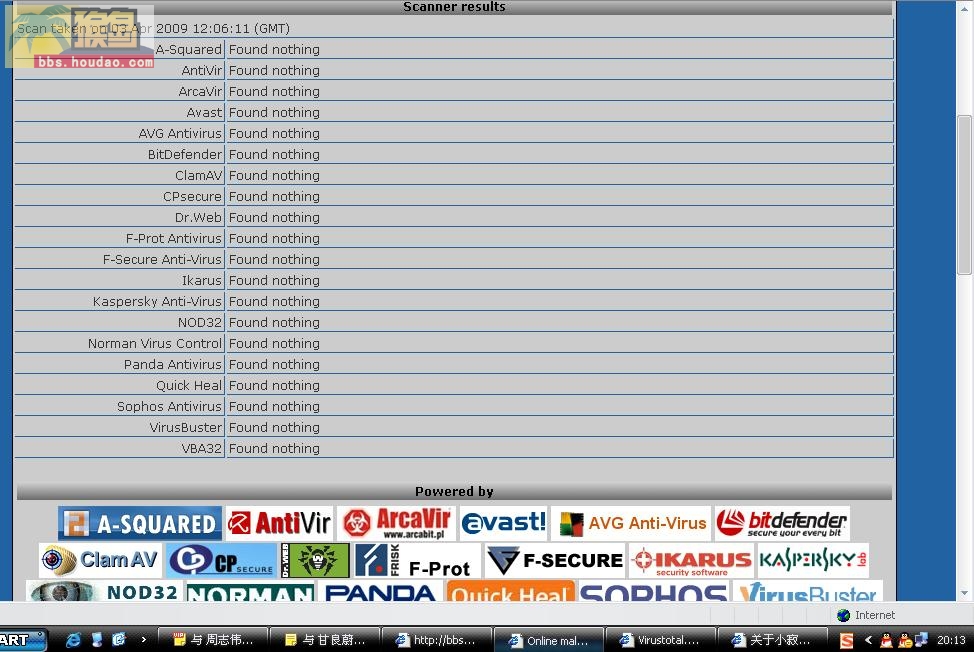Open the Sophos logo
This screenshot has height=652, width=974.
pyautogui.click(x=653, y=591)
